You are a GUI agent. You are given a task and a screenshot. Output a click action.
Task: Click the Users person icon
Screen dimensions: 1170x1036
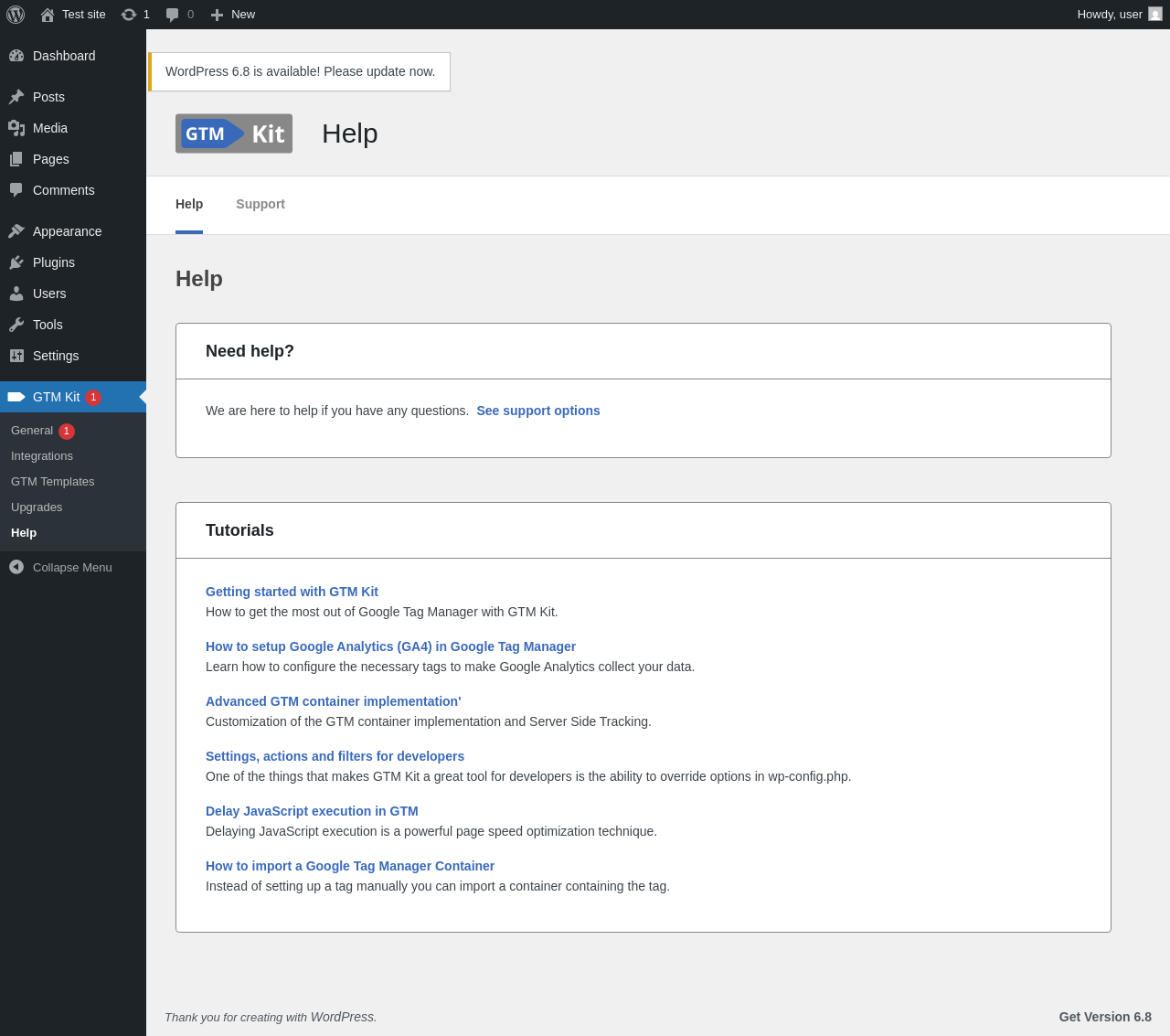pos(16,294)
